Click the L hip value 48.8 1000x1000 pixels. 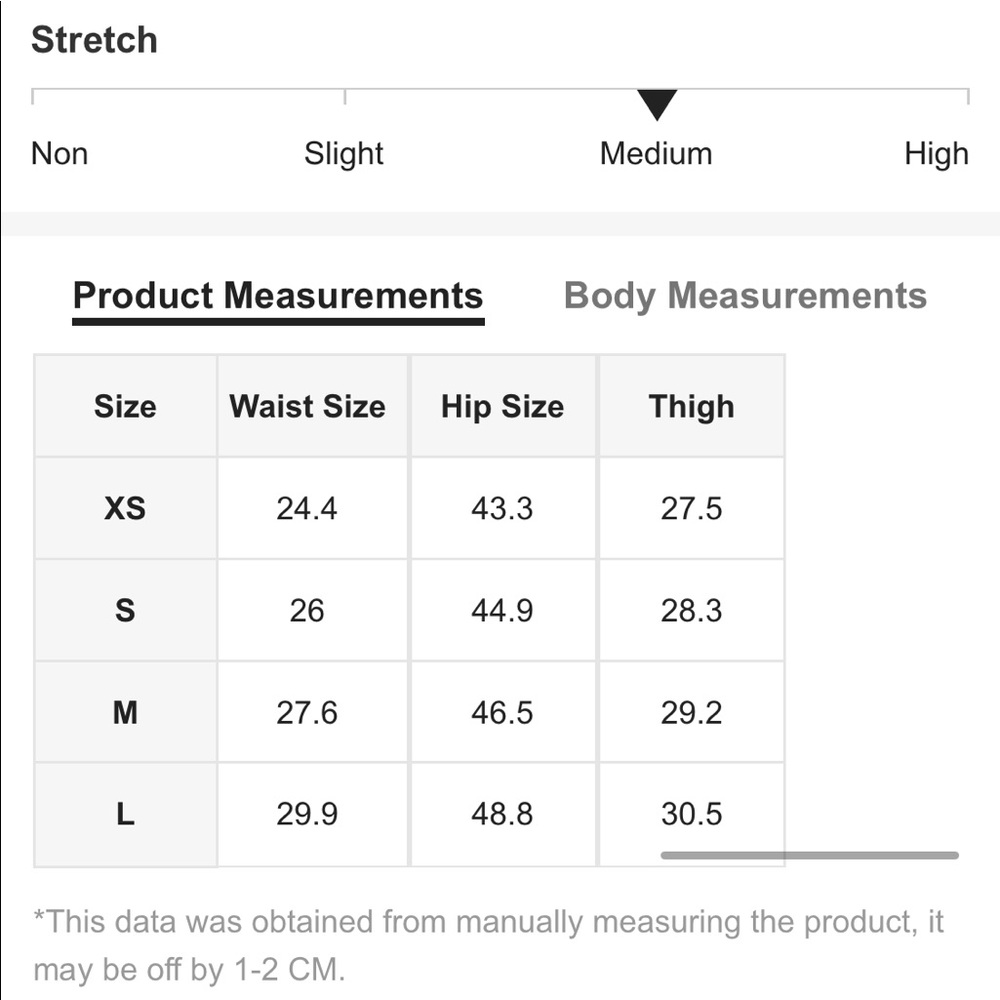pos(502,814)
